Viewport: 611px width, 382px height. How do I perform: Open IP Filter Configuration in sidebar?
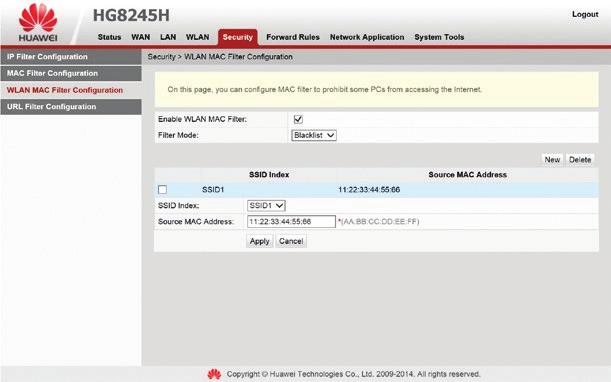[x=71, y=57]
